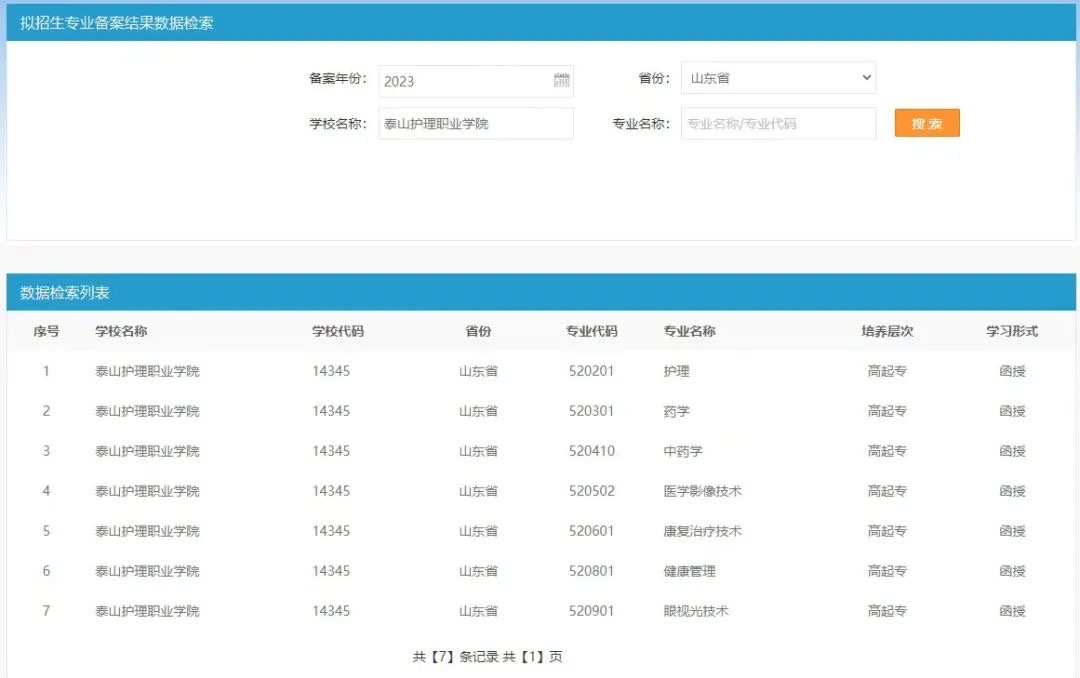Click the 学校名称 column header
1080x678 pixels.
(121, 331)
